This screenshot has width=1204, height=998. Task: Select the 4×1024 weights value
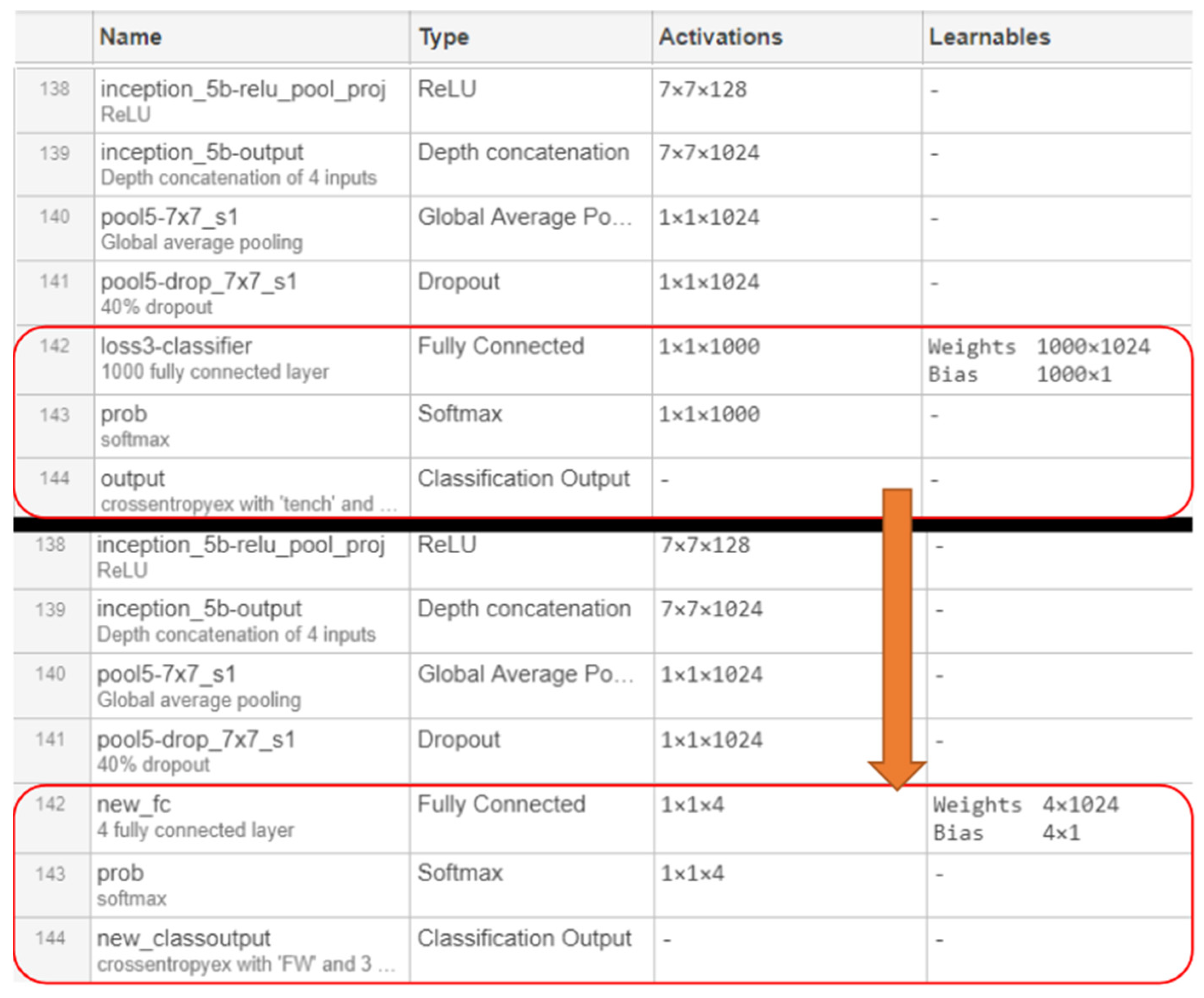pyautogui.click(x=1080, y=805)
